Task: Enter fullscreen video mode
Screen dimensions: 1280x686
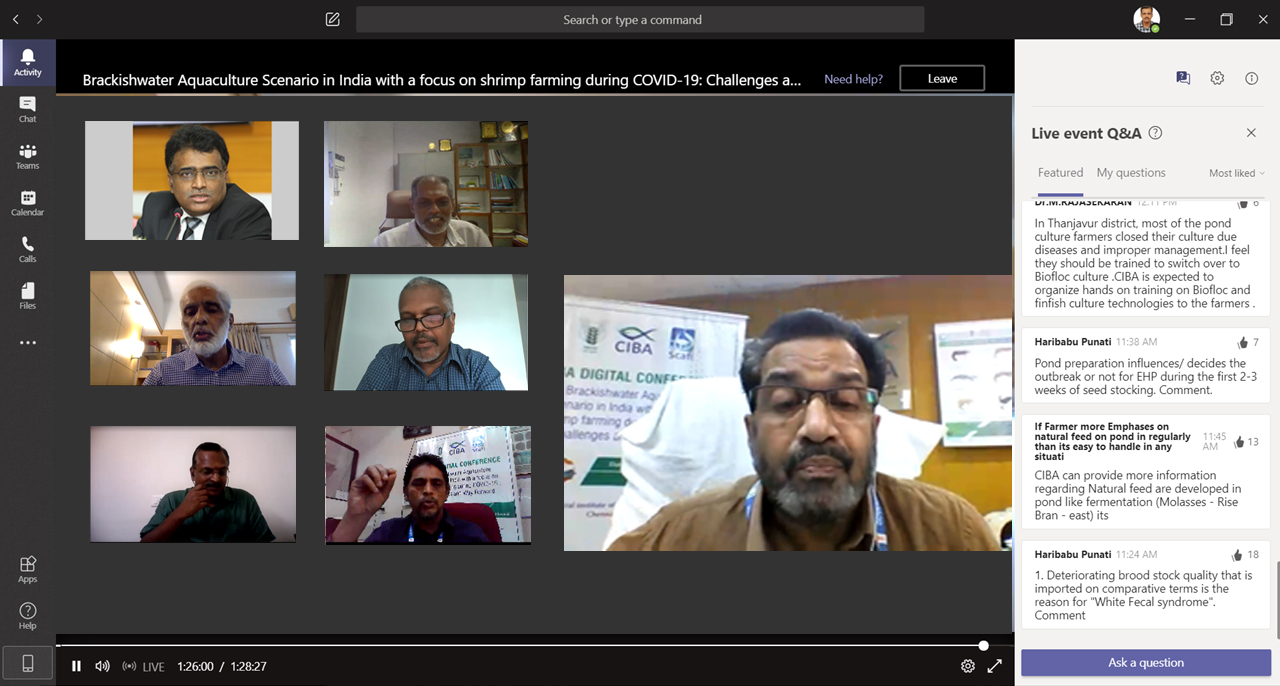Action: point(994,666)
